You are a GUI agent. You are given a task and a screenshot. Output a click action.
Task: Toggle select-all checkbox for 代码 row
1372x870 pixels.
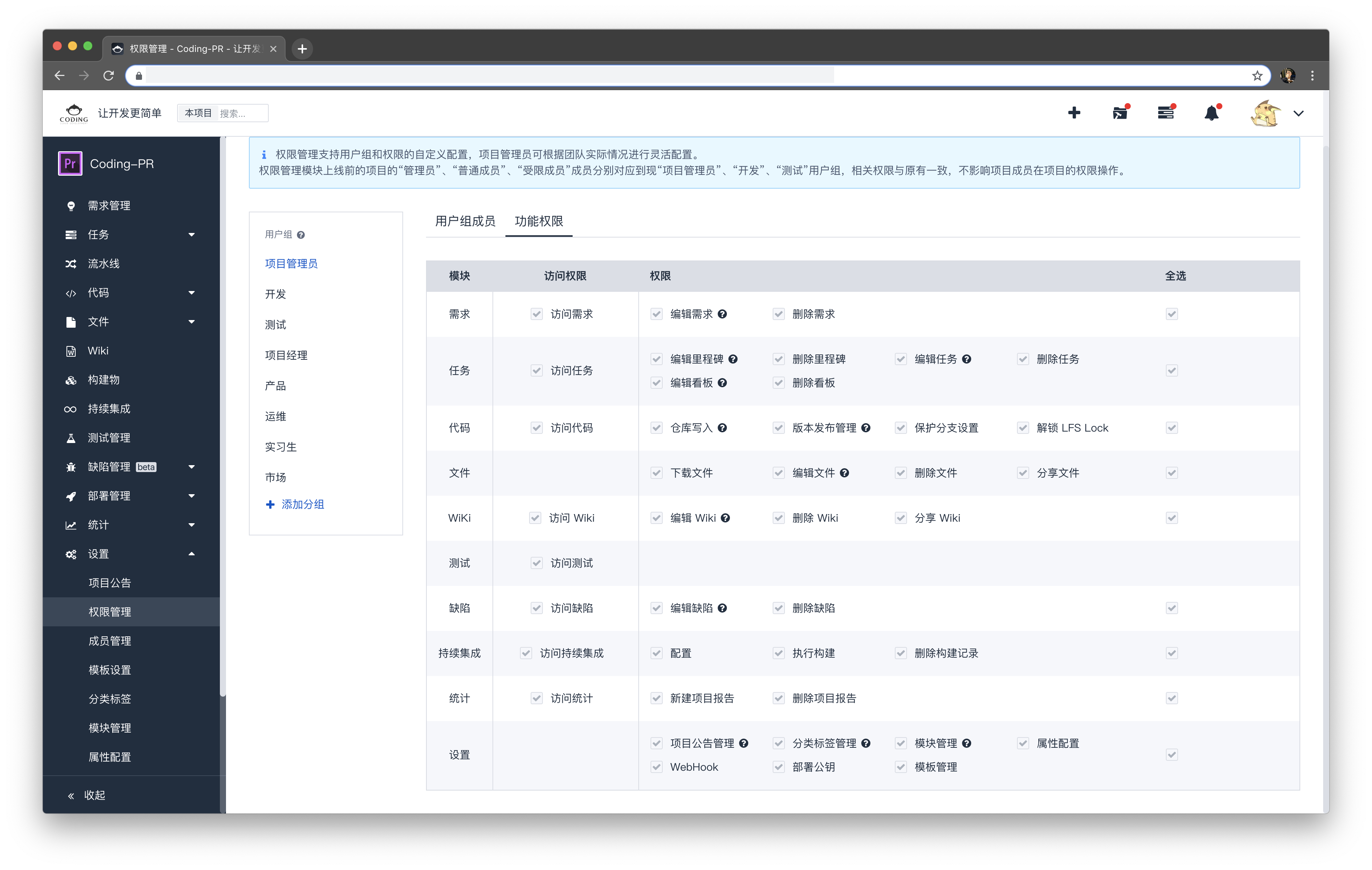[x=1172, y=428]
